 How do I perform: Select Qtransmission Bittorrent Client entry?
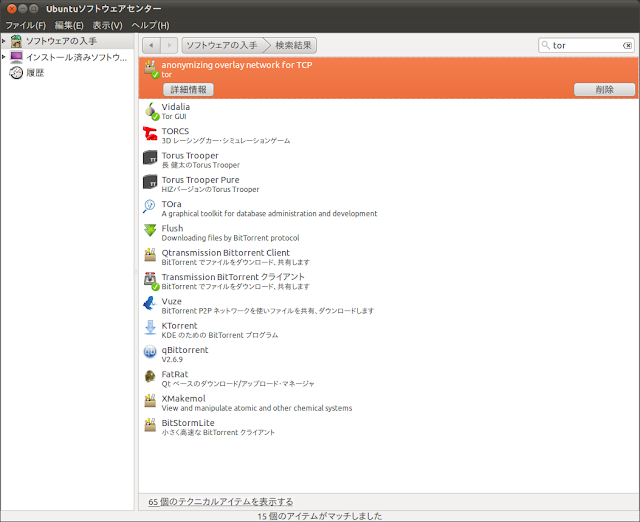[389, 257]
